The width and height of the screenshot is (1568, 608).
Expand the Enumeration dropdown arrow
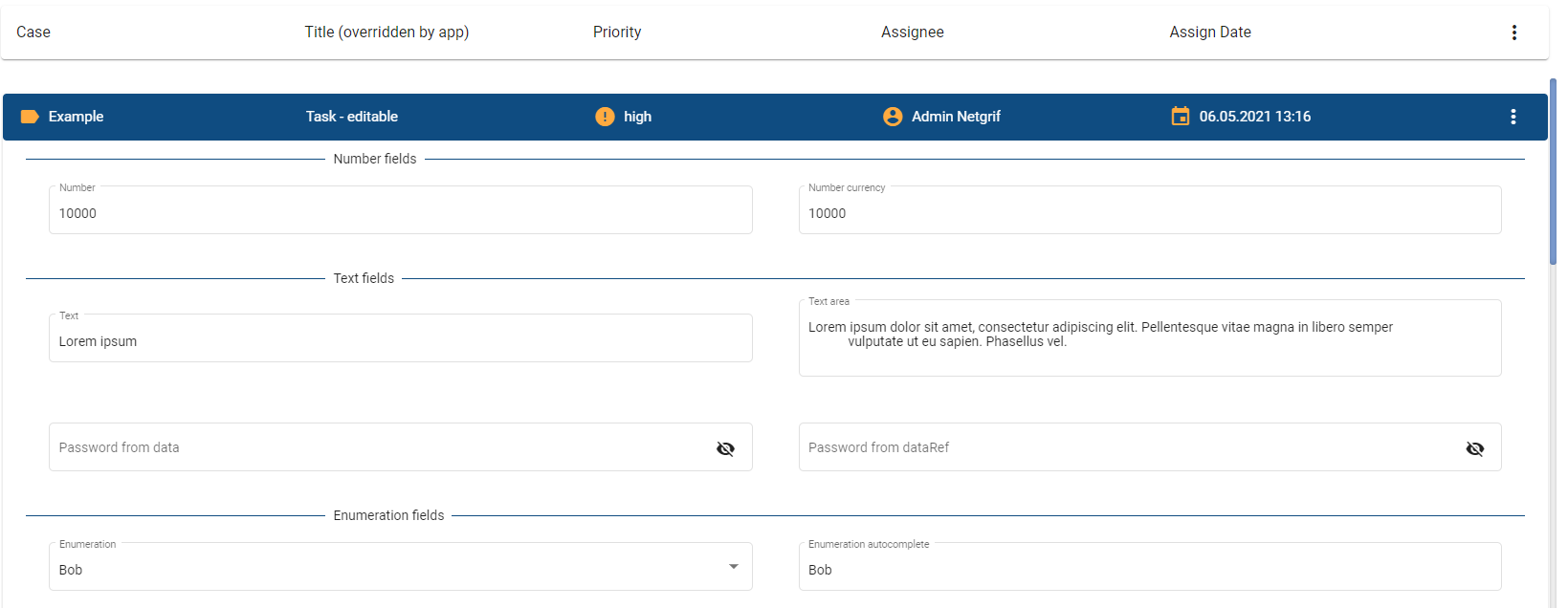click(x=733, y=567)
